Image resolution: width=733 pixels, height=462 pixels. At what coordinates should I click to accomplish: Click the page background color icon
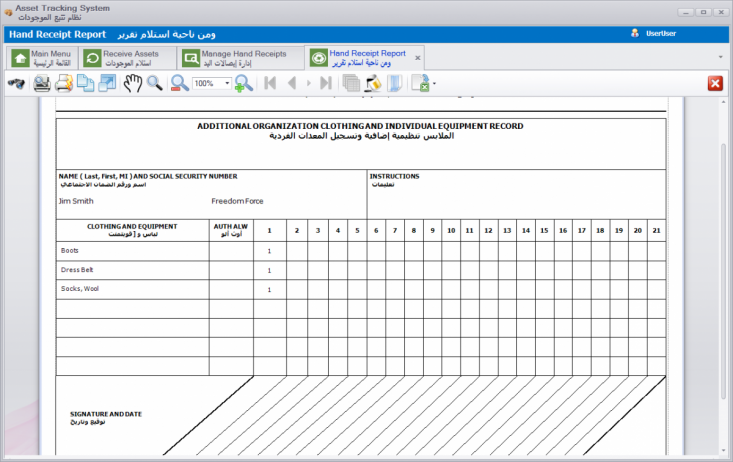(x=374, y=83)
